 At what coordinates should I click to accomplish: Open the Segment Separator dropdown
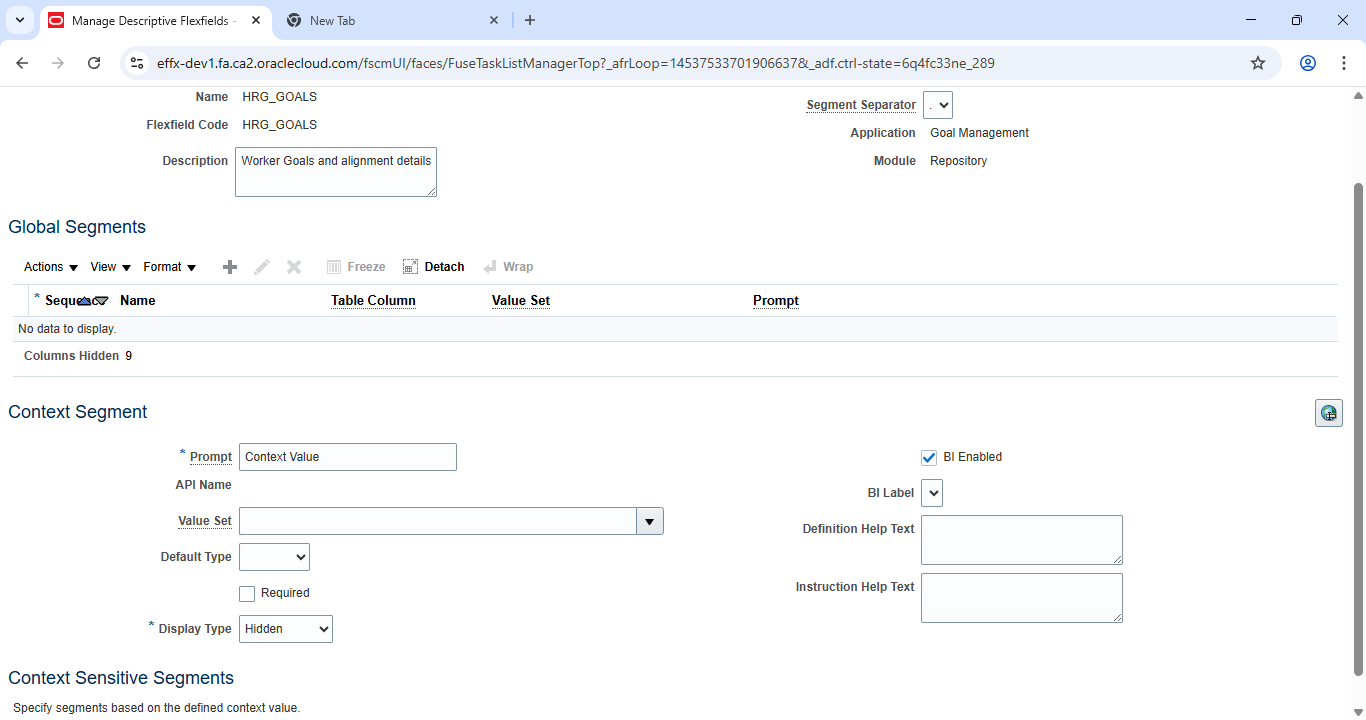pyautogui.click(x=938, y=105)
